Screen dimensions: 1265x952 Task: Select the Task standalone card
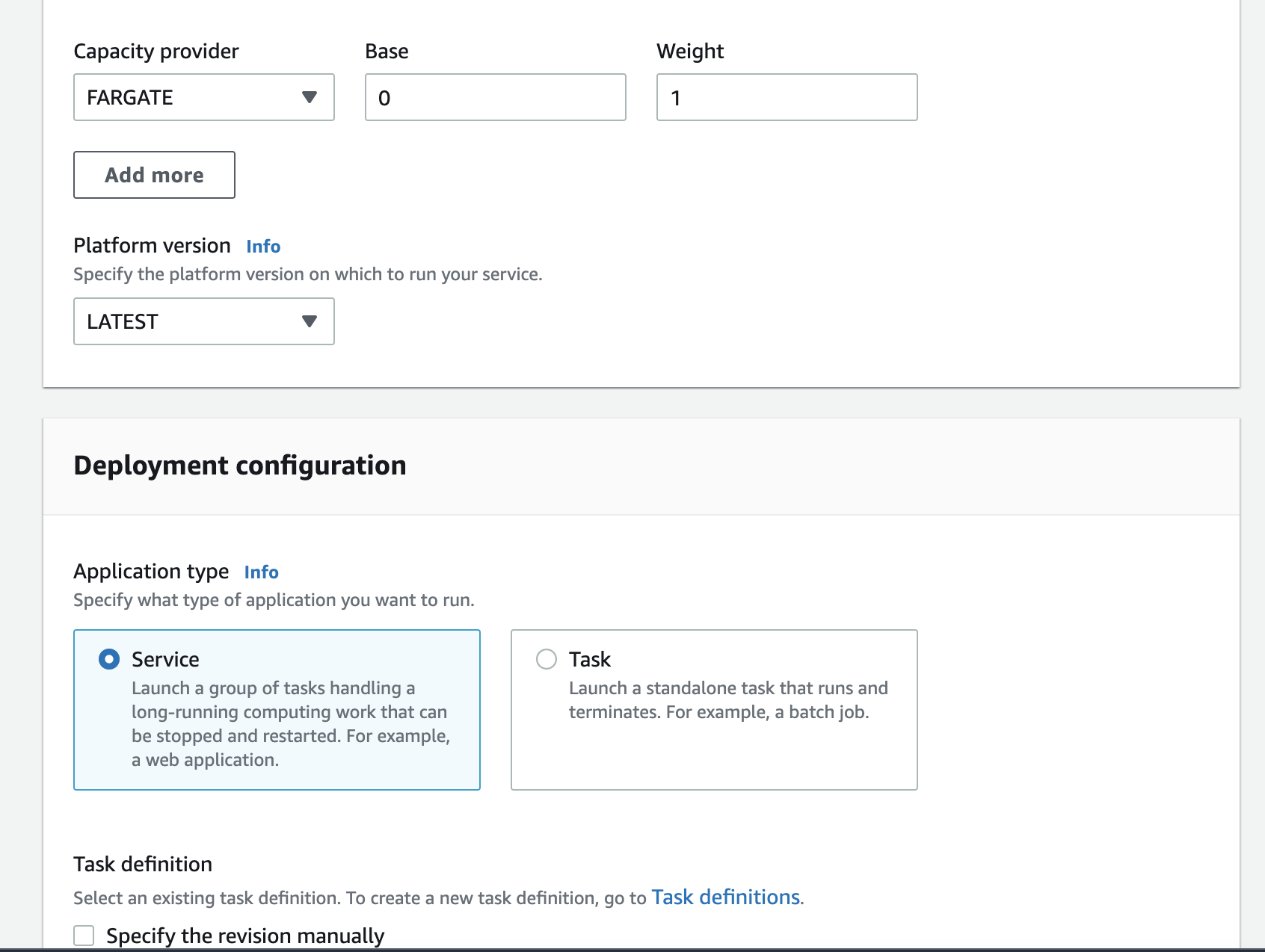click(713, 710)
